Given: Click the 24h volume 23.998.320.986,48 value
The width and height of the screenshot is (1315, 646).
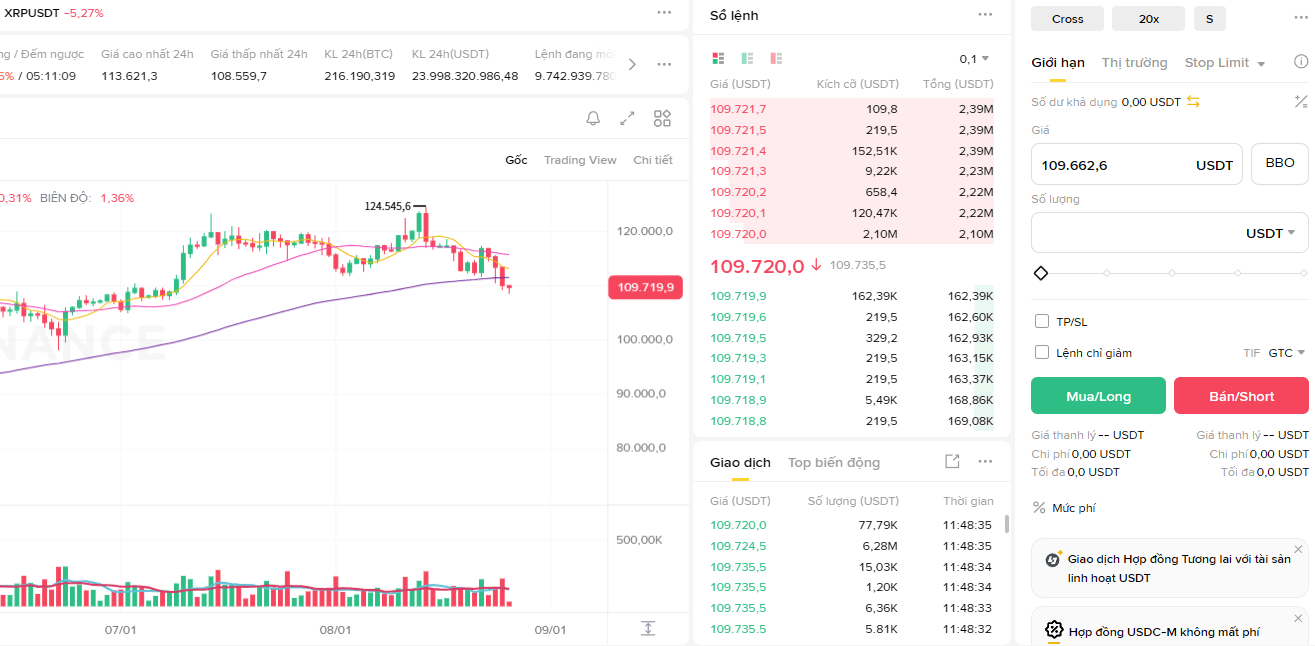Looking at the screenshot, I should 465,76.
